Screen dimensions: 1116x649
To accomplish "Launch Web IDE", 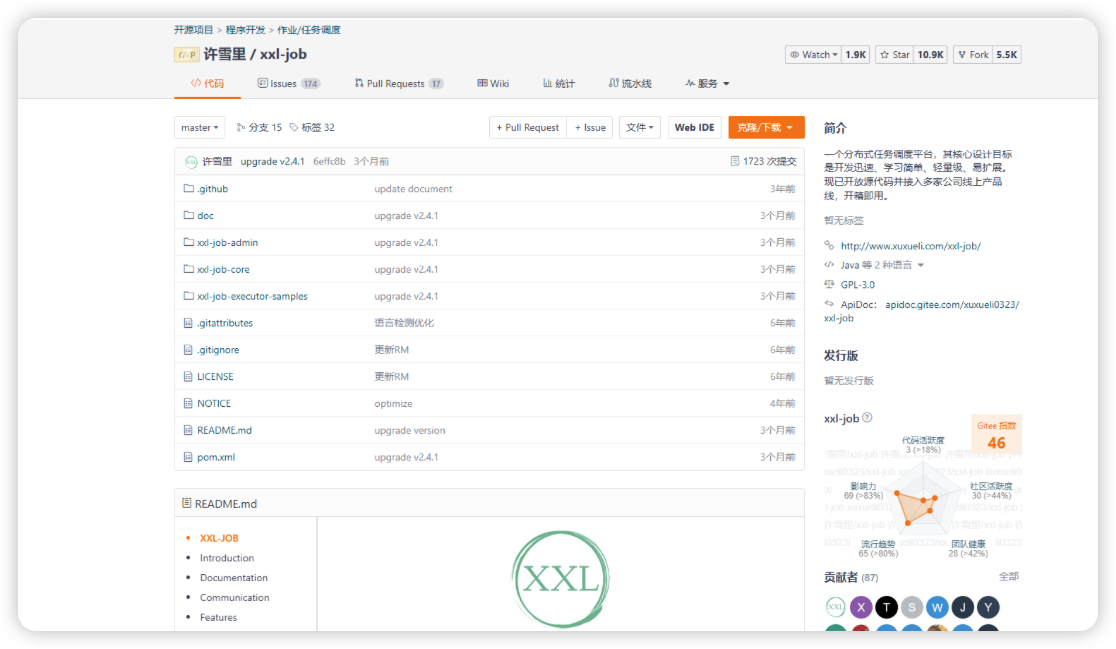I will (x=695, y=127).
